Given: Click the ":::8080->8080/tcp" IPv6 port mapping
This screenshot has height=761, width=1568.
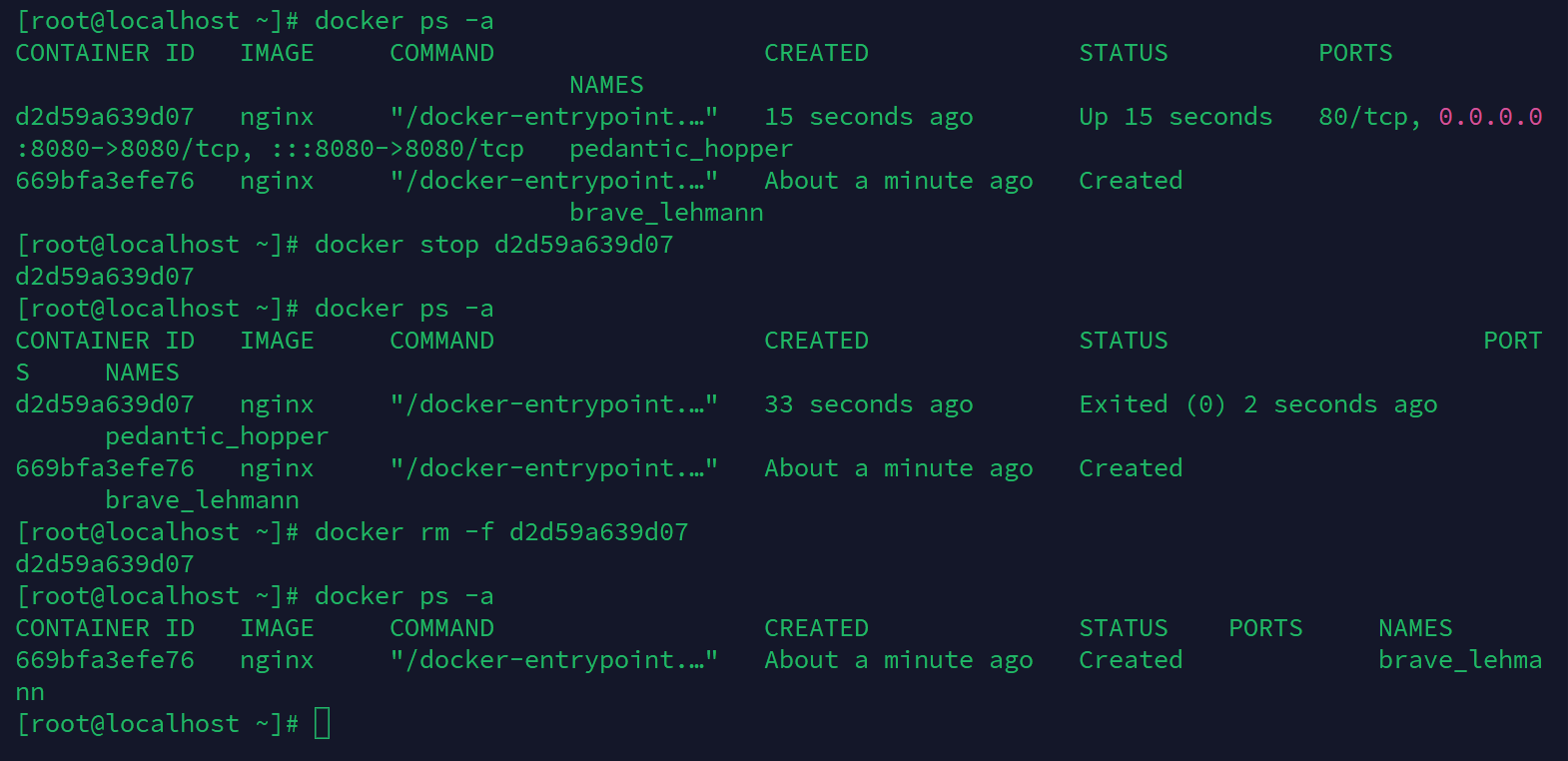Looking at the screenshot, I should point(397,149).
